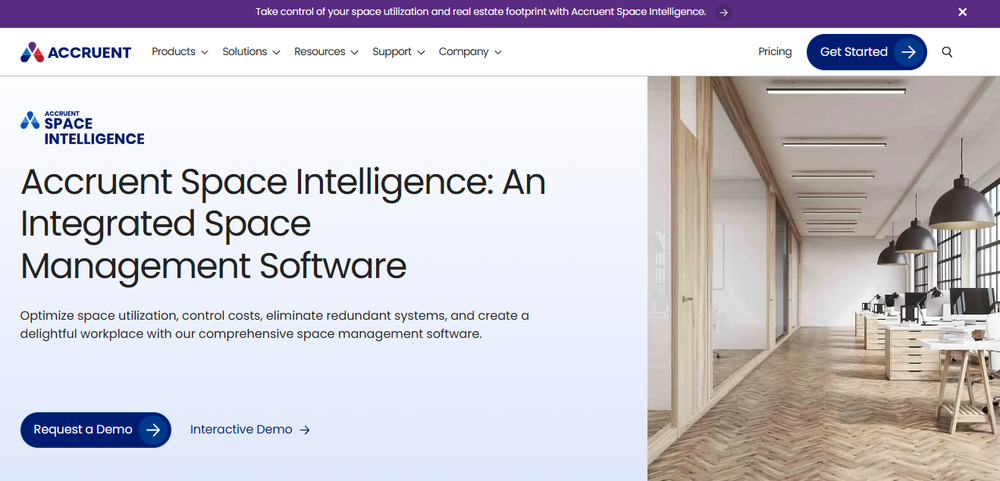The height and width of the screenshot is (481, 1000).
Task: Expand the Solutions menu
Action: [x=251, y=52]
